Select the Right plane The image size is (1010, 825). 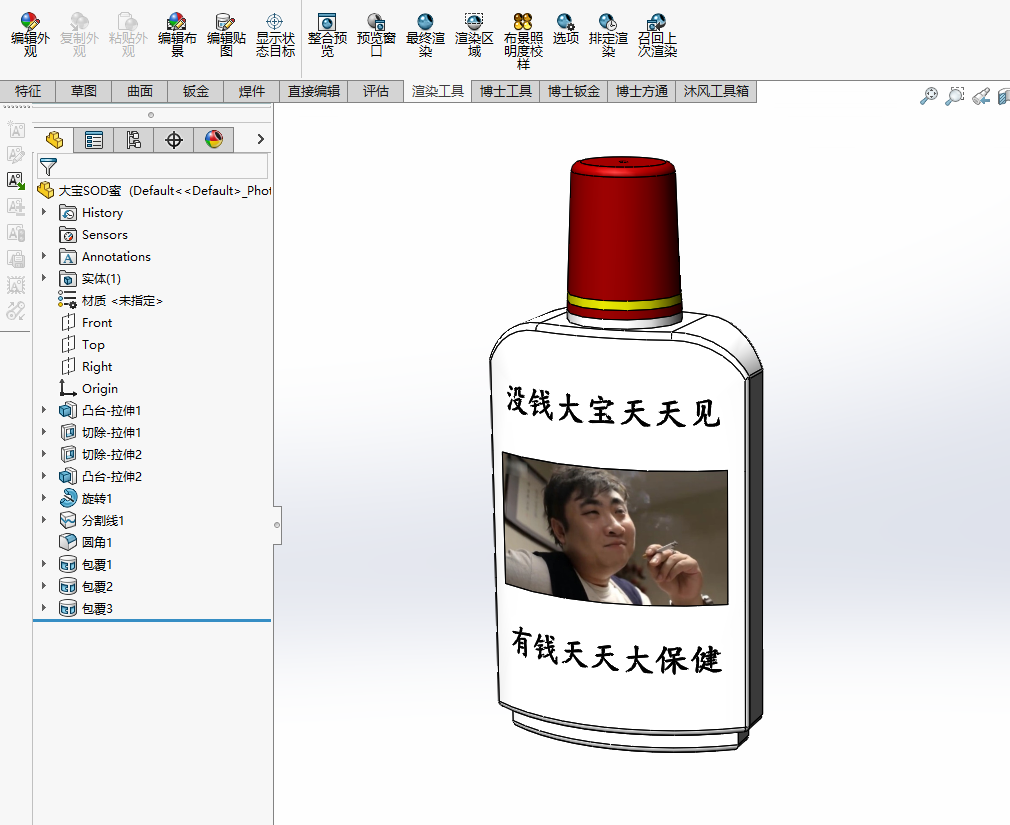pos(86,366)
